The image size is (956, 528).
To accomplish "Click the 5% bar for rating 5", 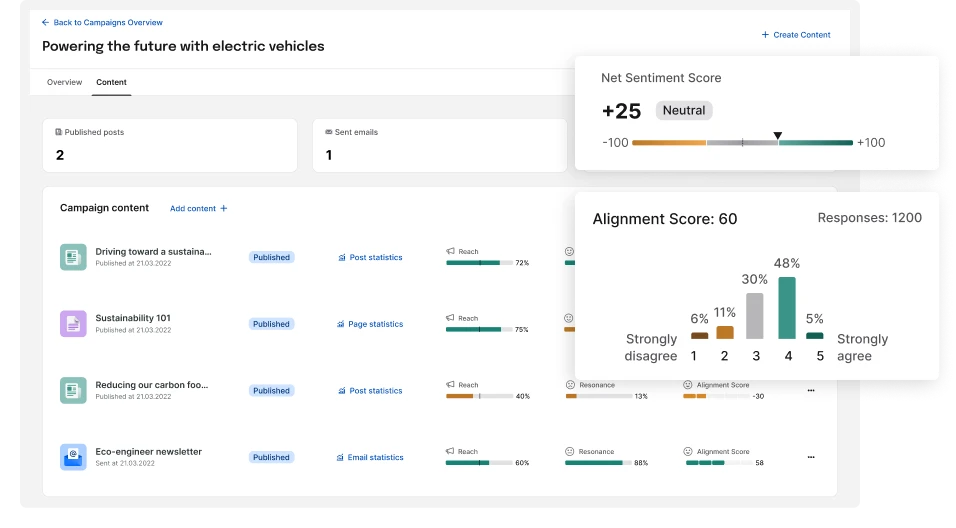I will tap(815, 335).
